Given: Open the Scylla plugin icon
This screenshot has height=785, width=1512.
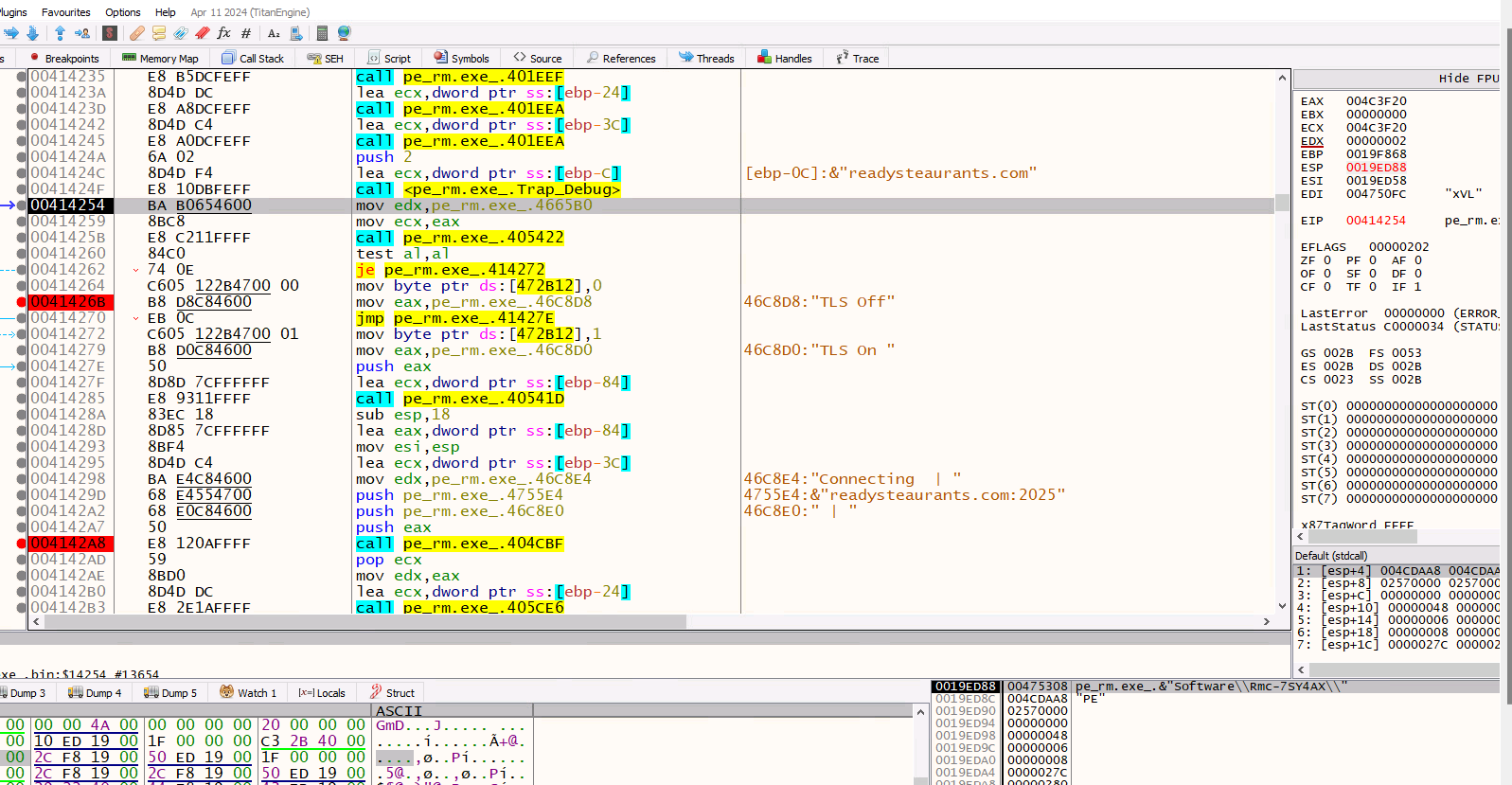Looking at the screenshot, I should 110,33.
